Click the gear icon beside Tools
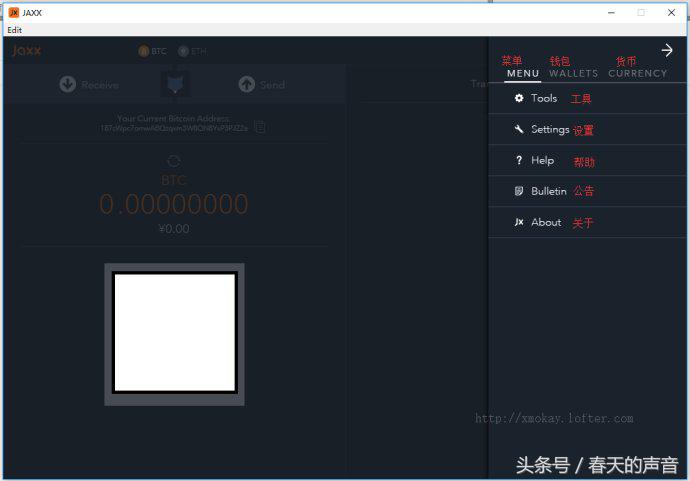The height and width of the screenshot is (481, 690). point(519,98)
